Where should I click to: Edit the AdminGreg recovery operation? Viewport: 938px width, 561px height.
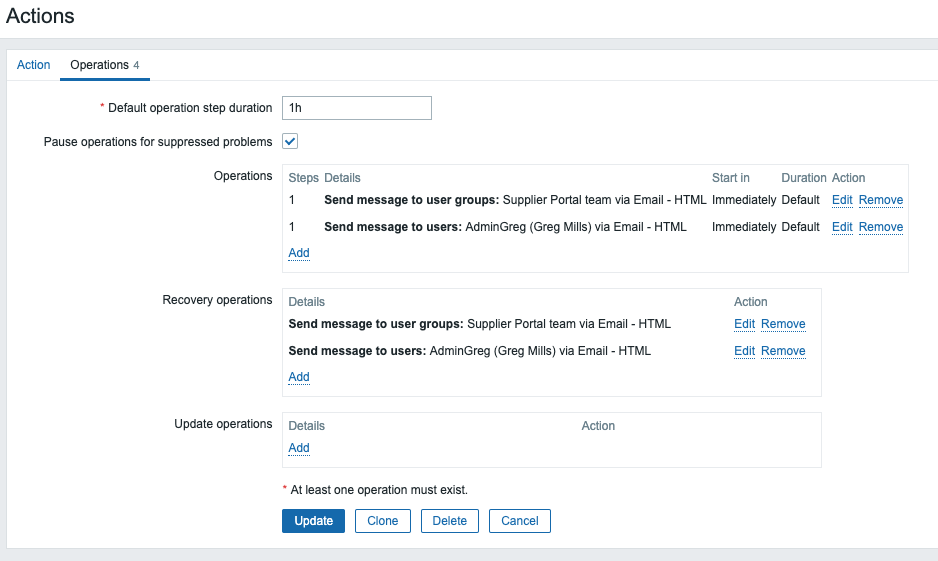point(744,351)
